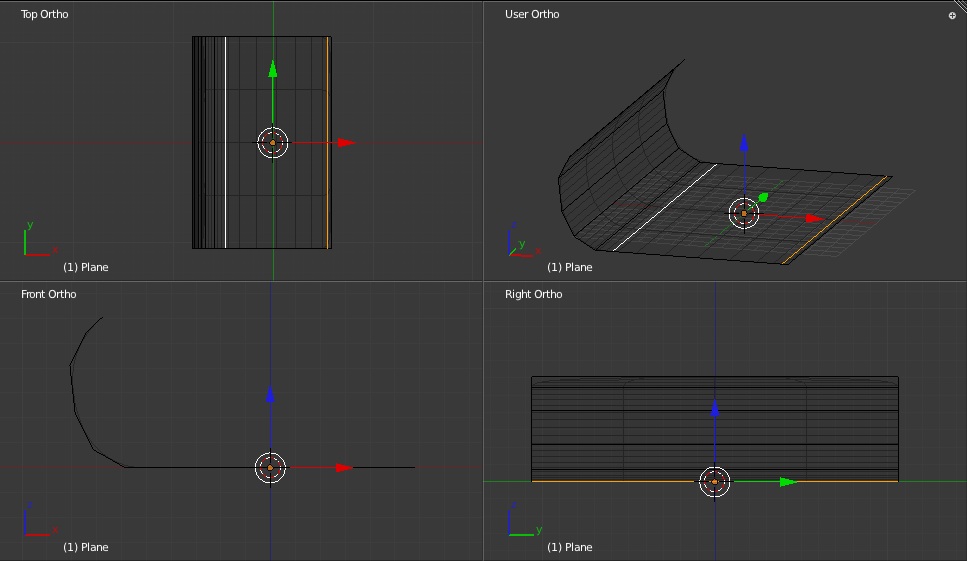The height and width of the screenshot is (561, 967).
Task: Click the manipulator center circle in User Ortho
Action: point(744,213)
